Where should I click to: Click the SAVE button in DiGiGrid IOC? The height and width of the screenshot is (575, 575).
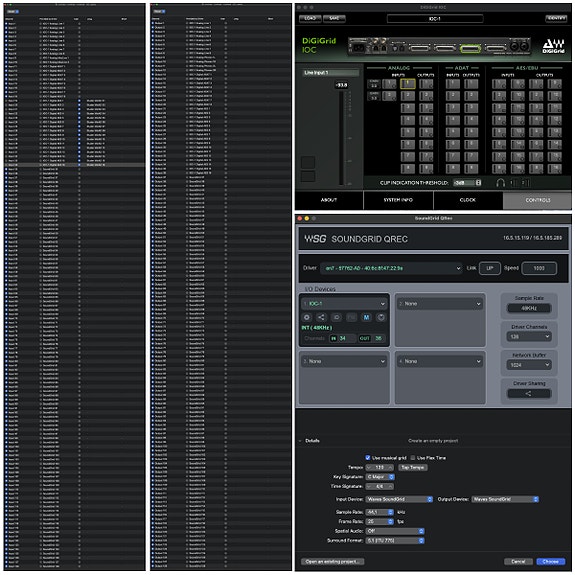[334, 18]
